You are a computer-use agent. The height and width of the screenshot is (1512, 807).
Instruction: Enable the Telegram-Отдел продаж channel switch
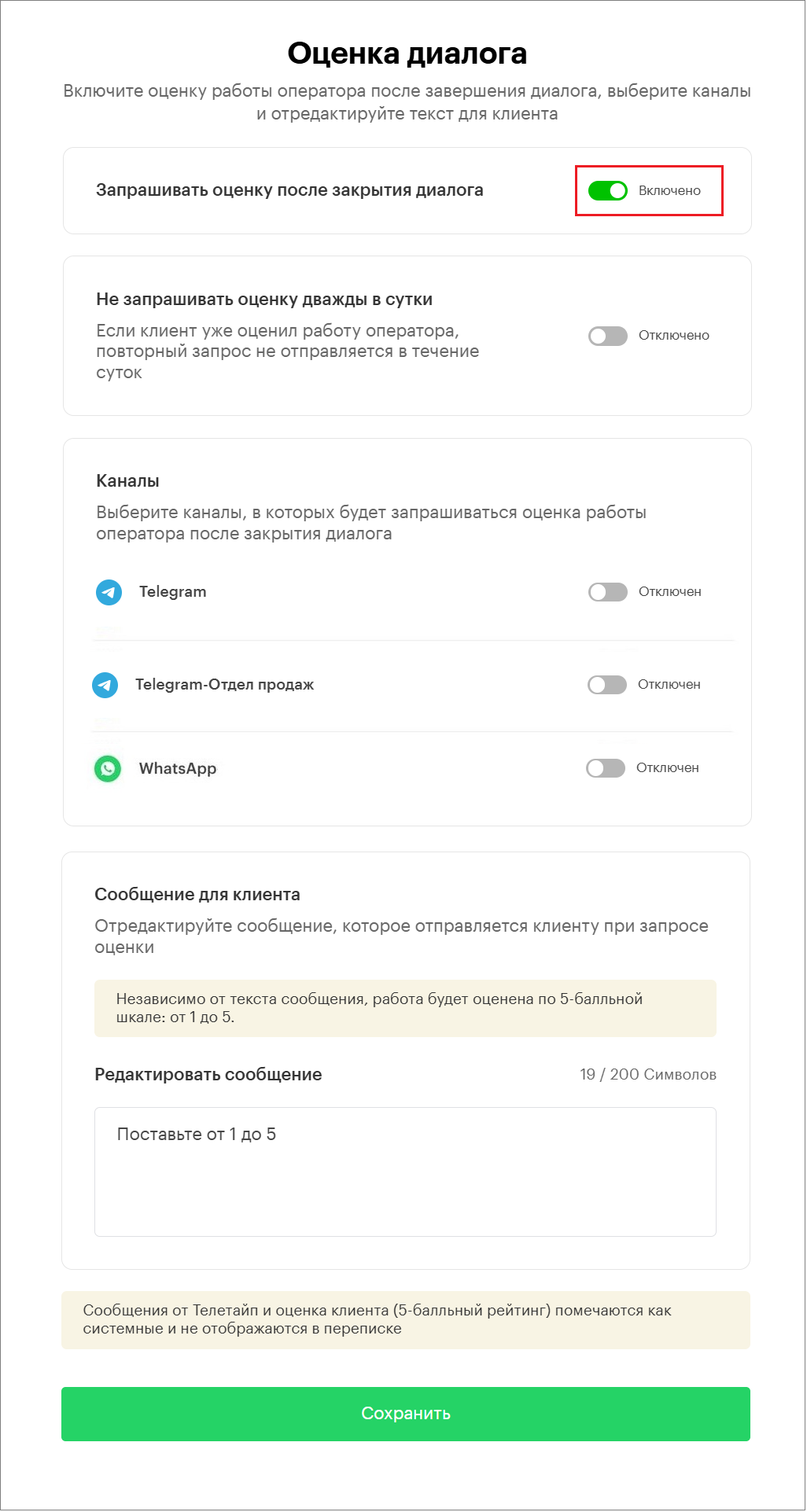[606, 685]
